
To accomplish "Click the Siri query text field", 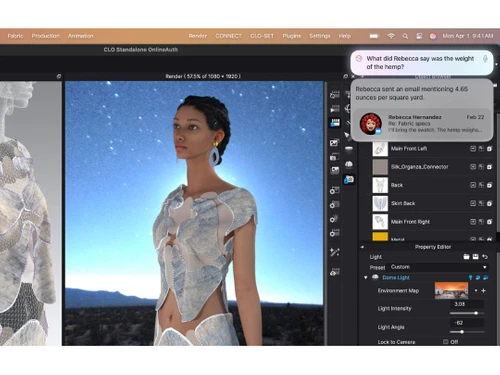I will [x=422, y=63].
